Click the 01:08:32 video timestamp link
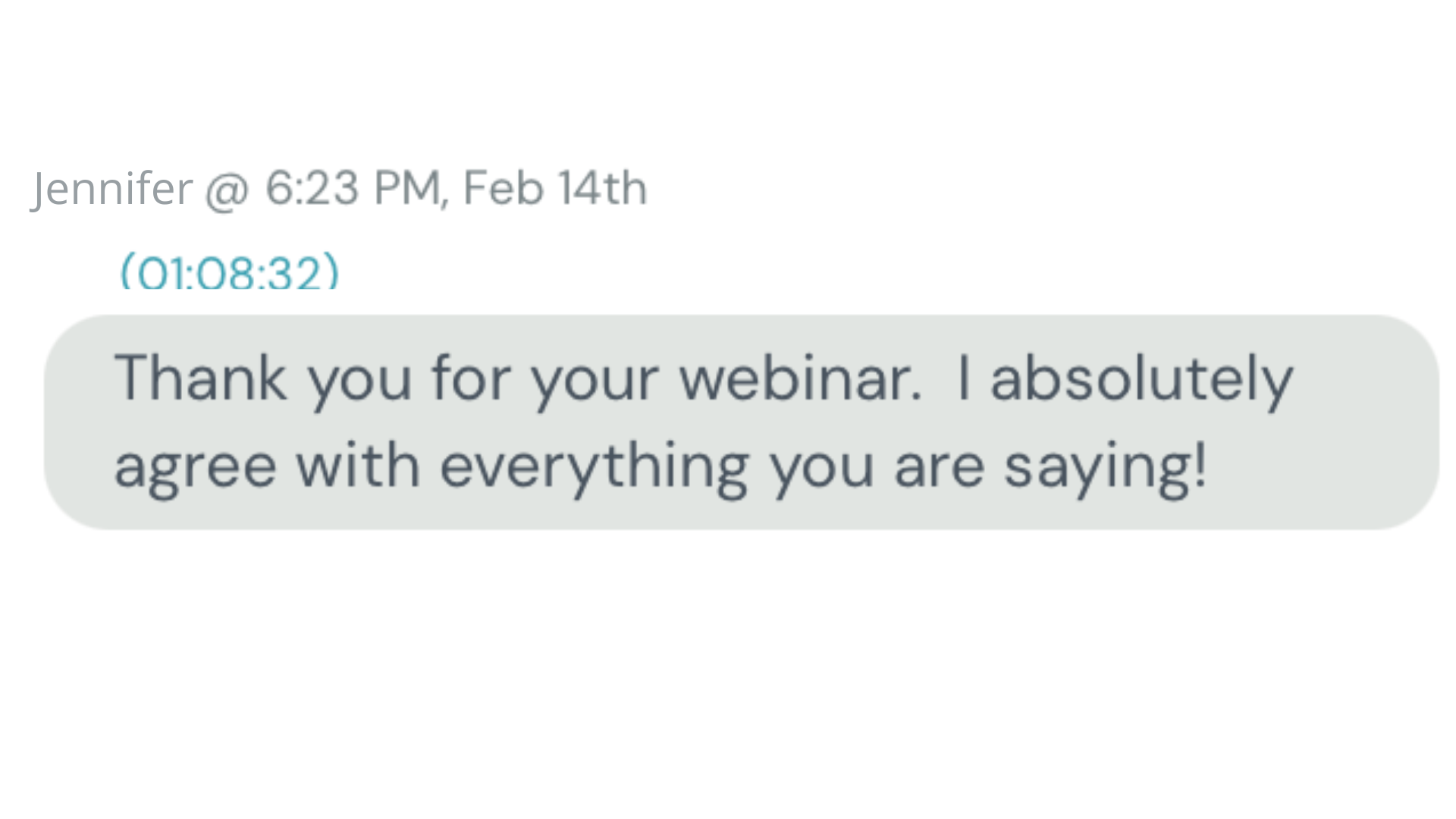This screenshot has height=819, width=1456. [230, 272]
